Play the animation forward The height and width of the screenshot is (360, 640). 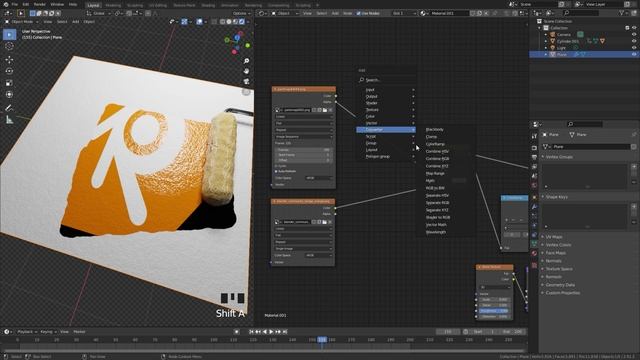pos(271,332)
